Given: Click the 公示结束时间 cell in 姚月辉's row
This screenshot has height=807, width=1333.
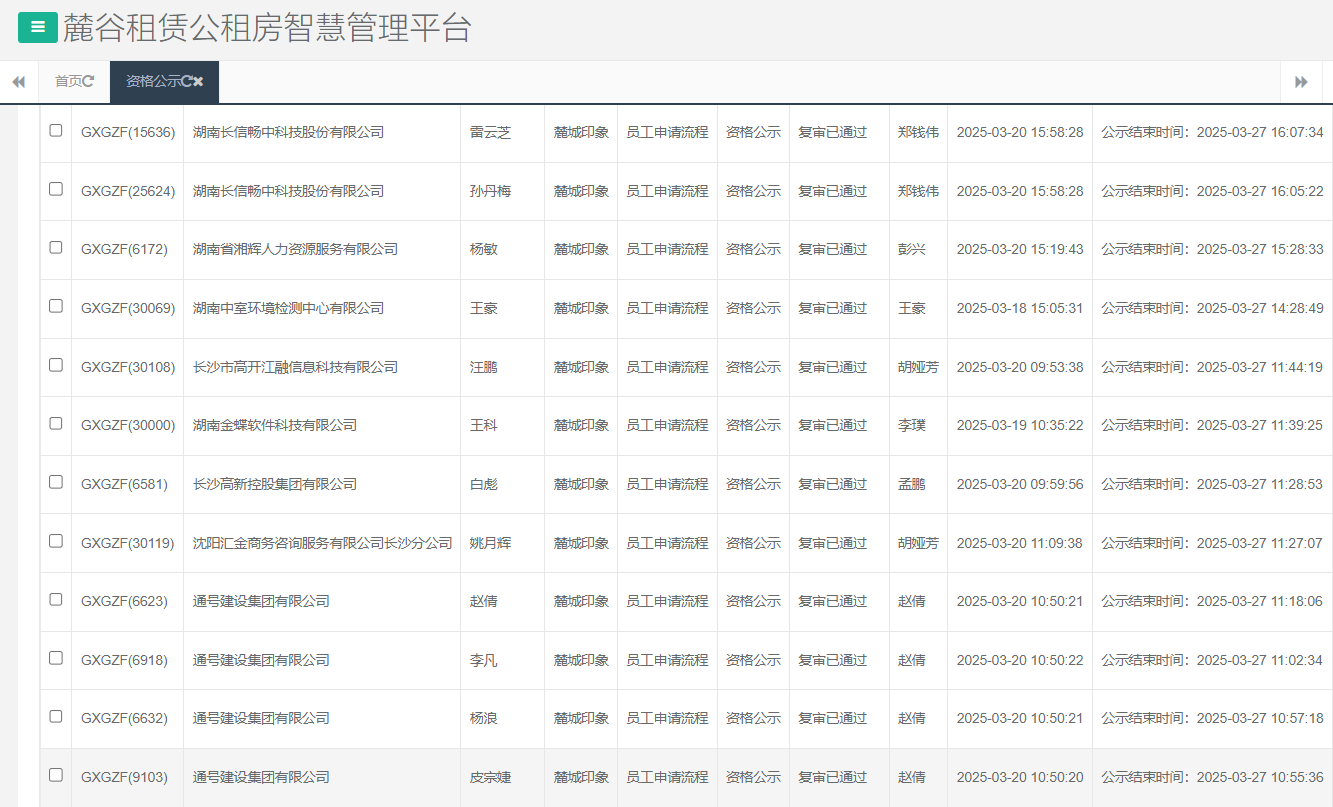Looking at the screenshot, I should tap(1211, 542).
